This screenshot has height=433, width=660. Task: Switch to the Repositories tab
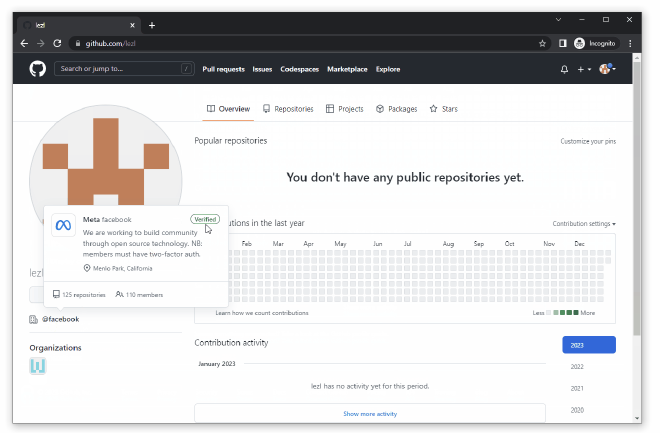[288, 109]
